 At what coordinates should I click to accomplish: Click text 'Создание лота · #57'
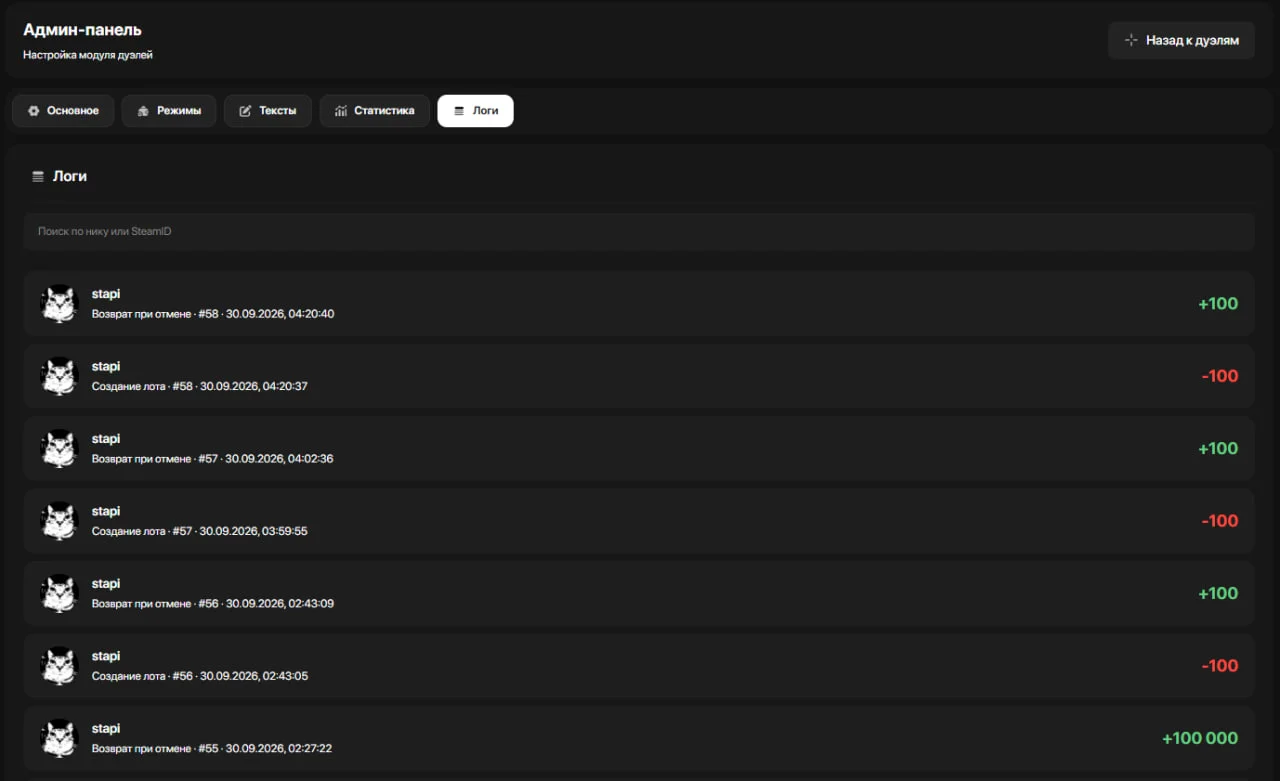142,531
